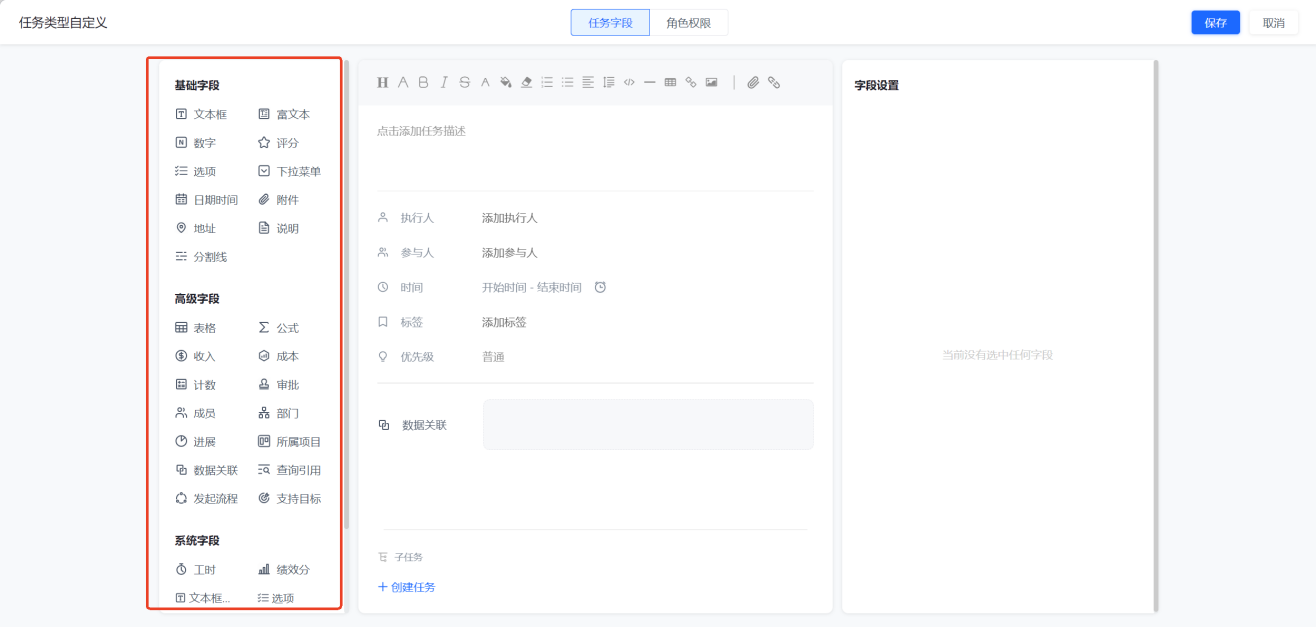Viewport: 1316px width, 627px height.
Task: Add the 数据关联 field from left panel
Action: pyautogui.click(x=207, y=470)
